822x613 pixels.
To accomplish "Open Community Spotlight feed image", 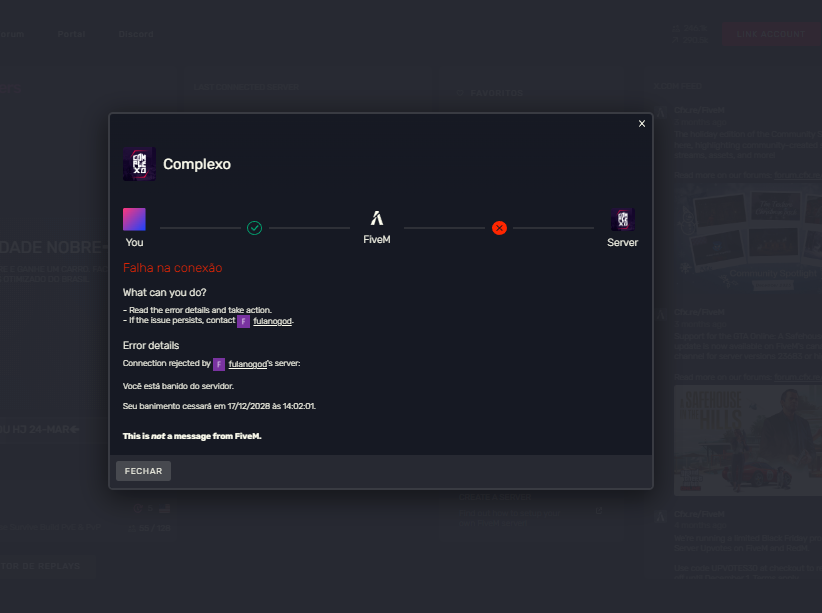I will [x=748, y=241].
